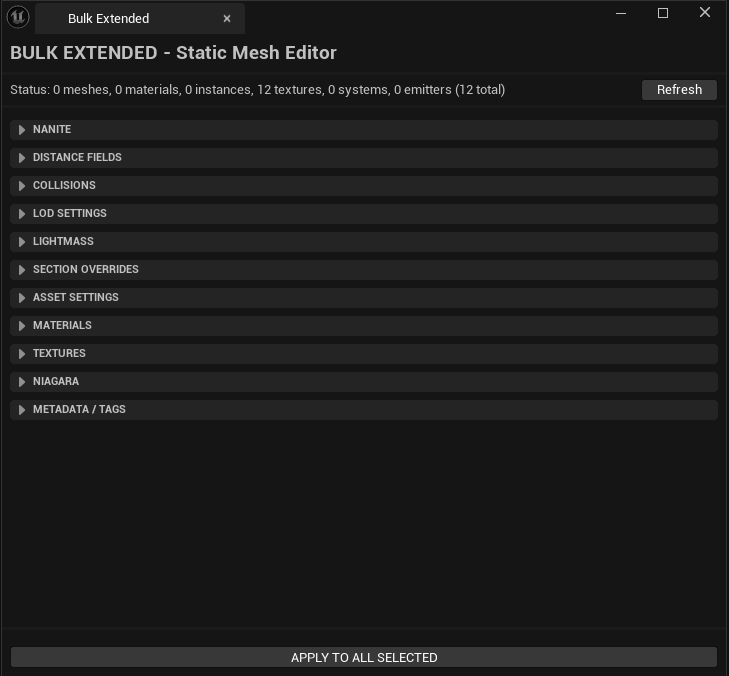Close the Bulk Extended window
Screen dimensions: 729x676
pos(705,13)
